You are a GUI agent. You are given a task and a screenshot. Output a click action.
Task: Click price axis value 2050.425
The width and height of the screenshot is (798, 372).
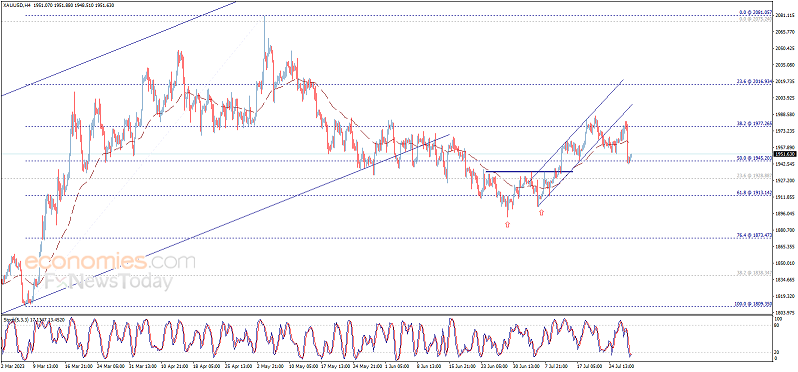click(x=784, y=49)
